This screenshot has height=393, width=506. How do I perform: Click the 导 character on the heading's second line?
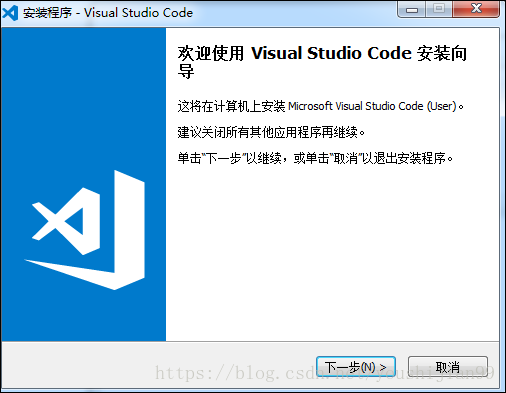[186, 71]
